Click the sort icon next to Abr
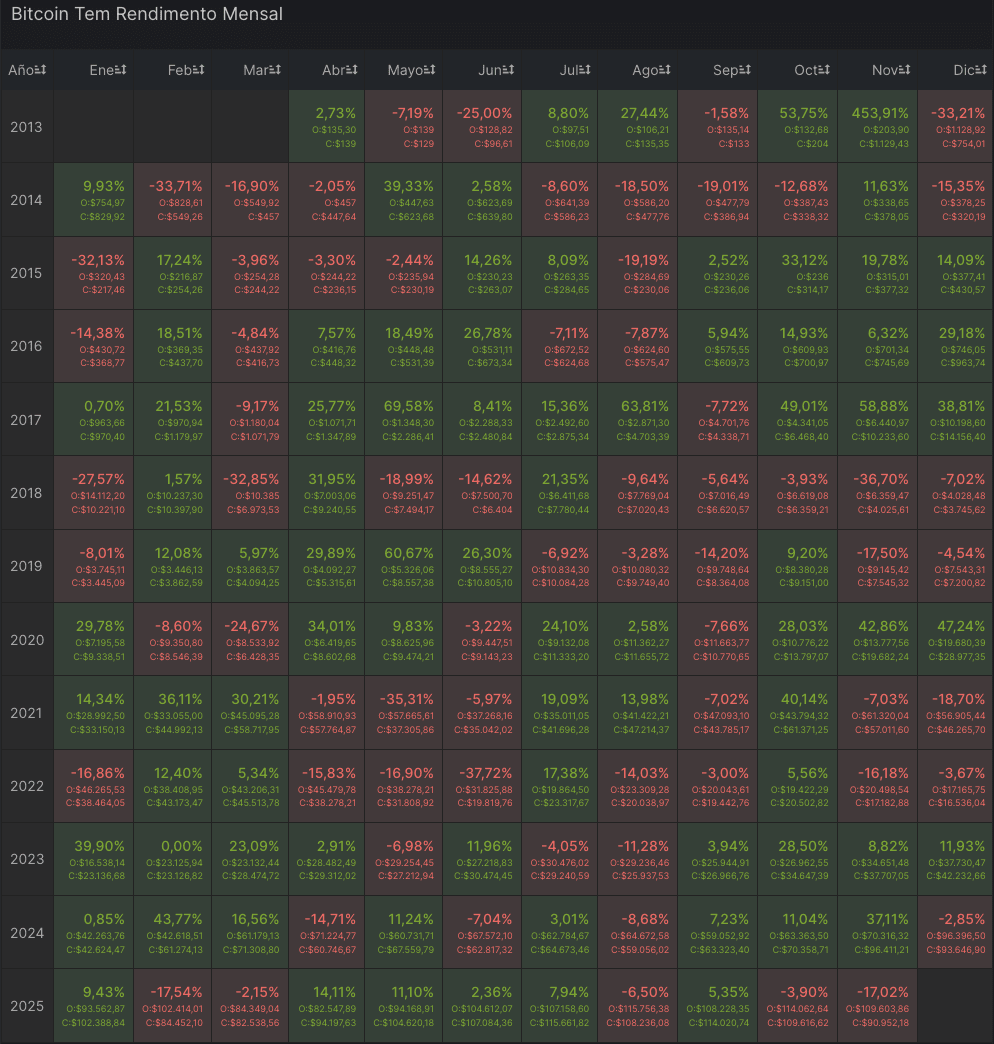The image size is (994, 1044). coord(352,70)
